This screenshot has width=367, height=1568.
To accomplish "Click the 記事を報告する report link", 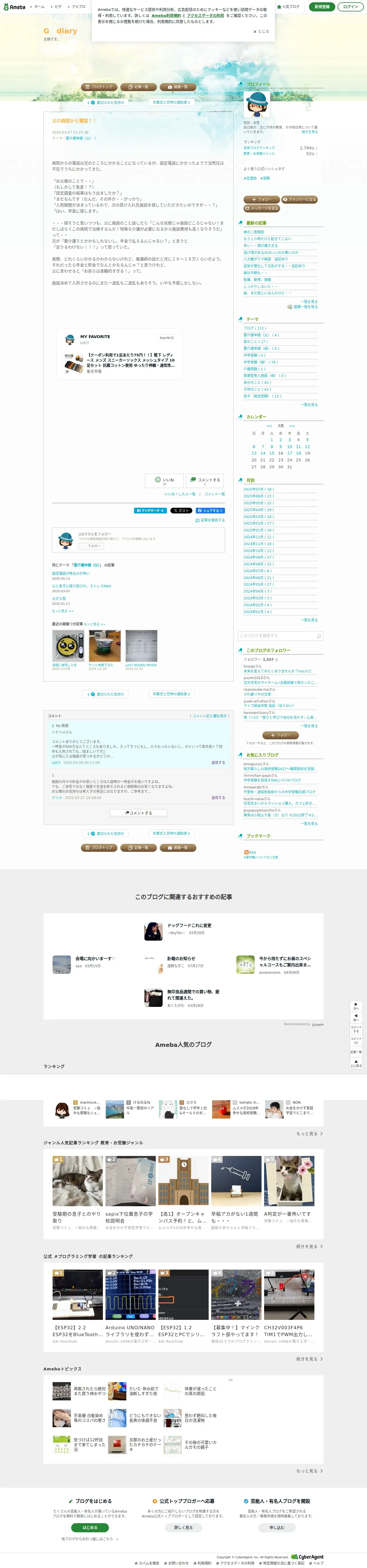I will pyautogui.click(x=210, y=521).
